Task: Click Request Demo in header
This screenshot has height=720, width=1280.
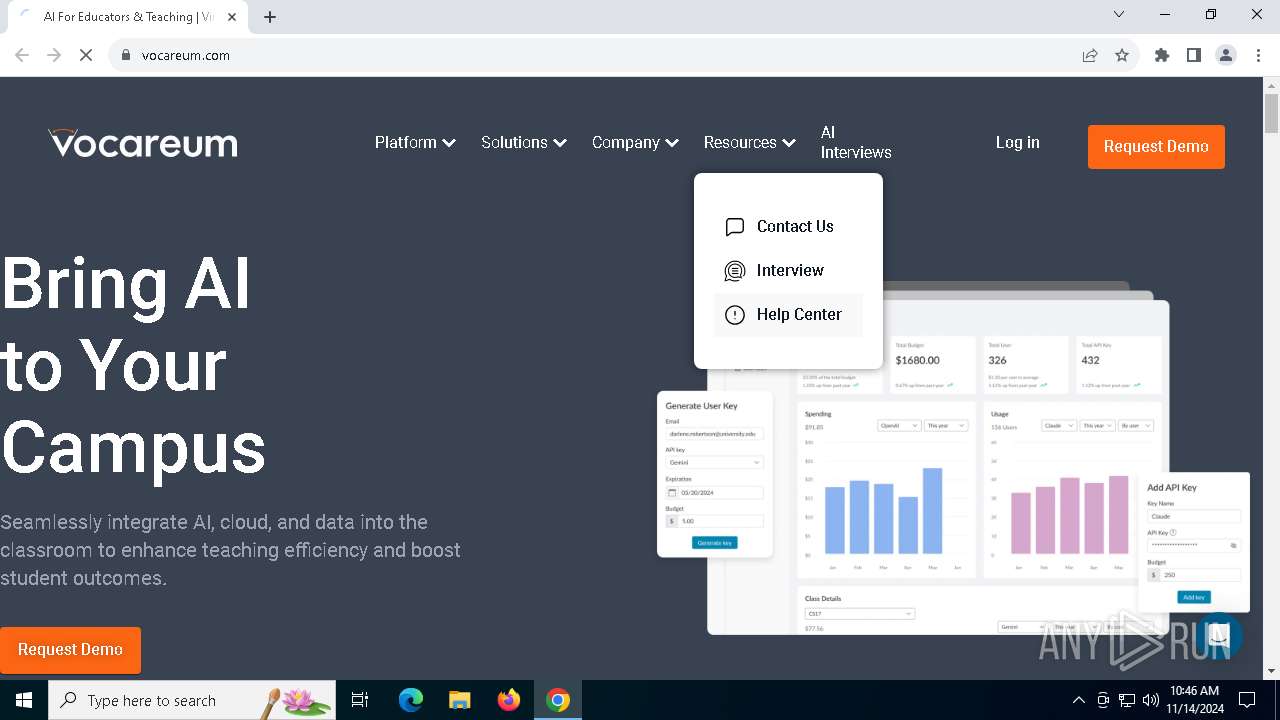Action: point(1156,147)
